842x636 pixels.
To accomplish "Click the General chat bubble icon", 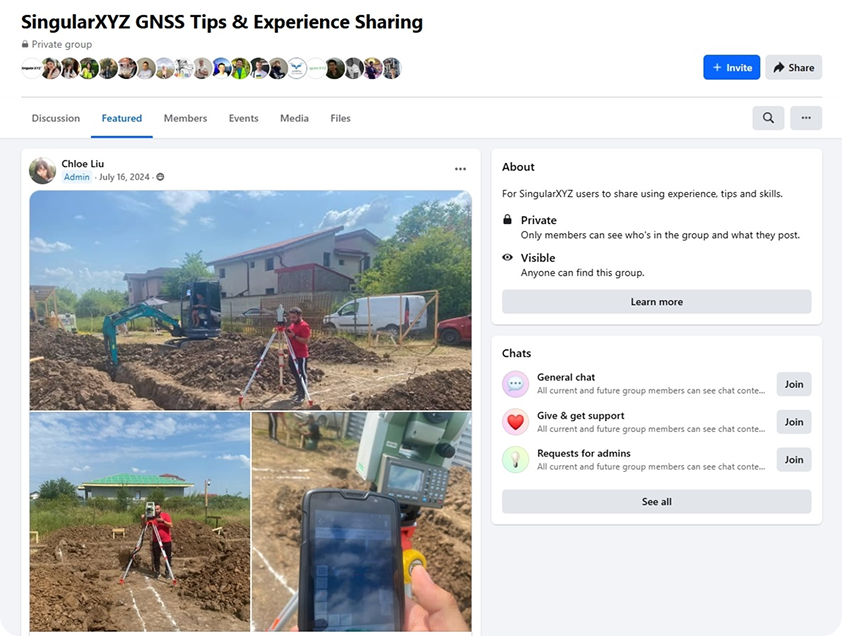I will [x=515, y=384].
